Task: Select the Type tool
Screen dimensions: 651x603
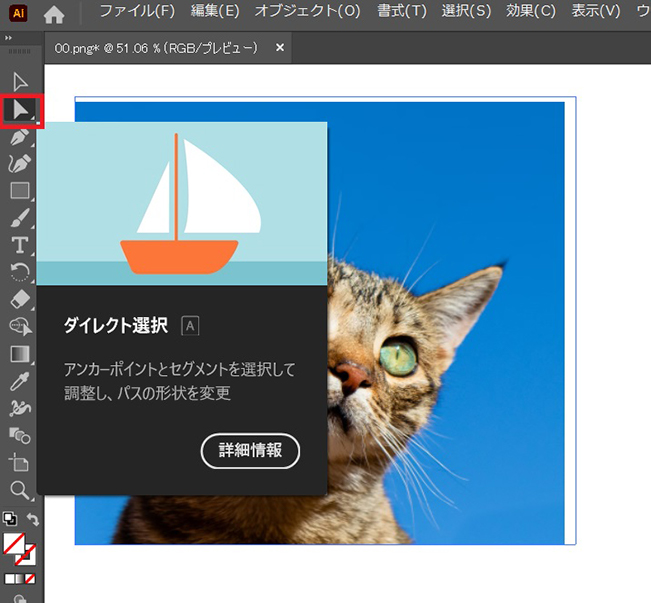Action: click(20, 245)
